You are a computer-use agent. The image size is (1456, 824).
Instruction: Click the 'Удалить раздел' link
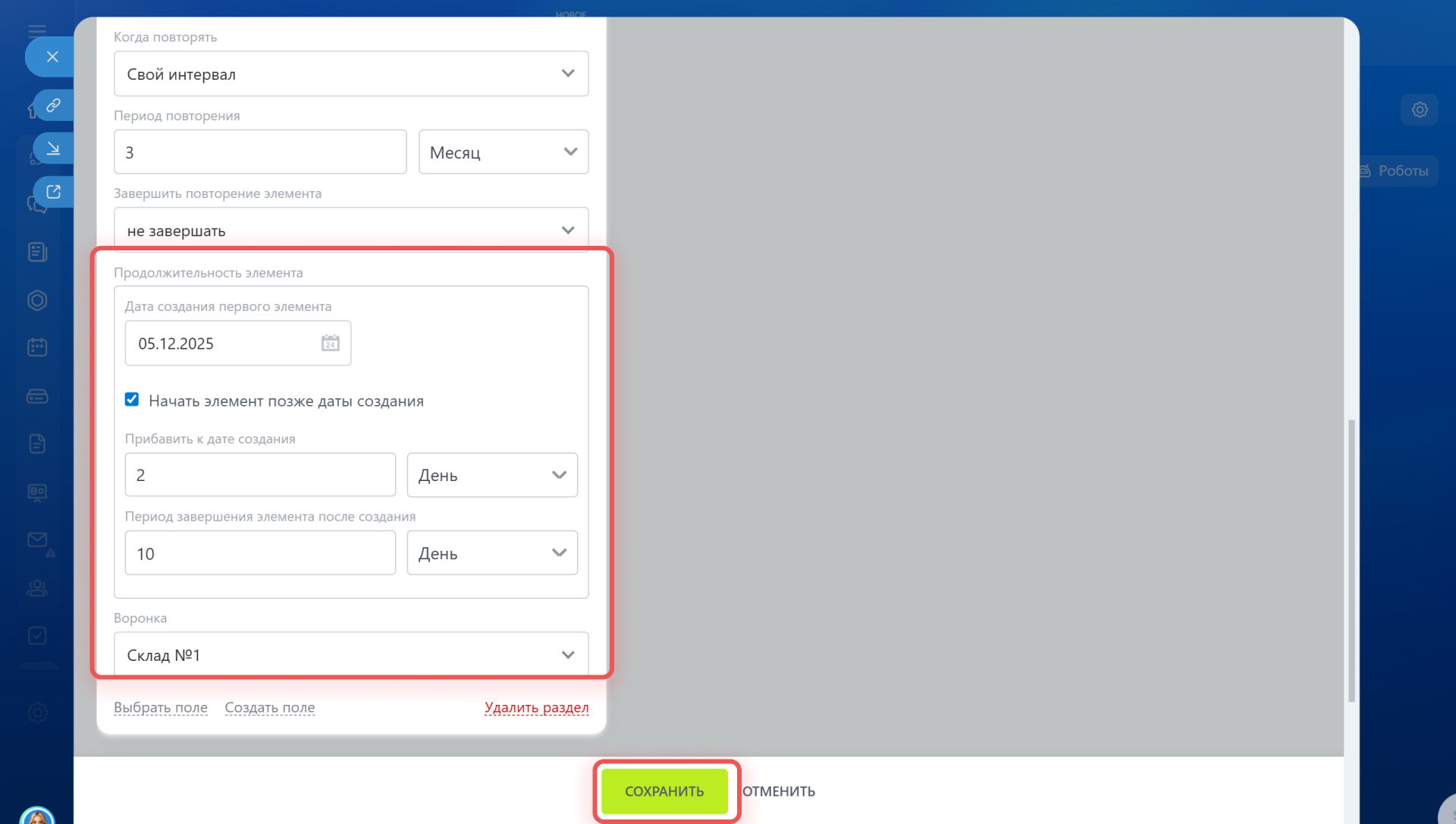click(536, 707)
